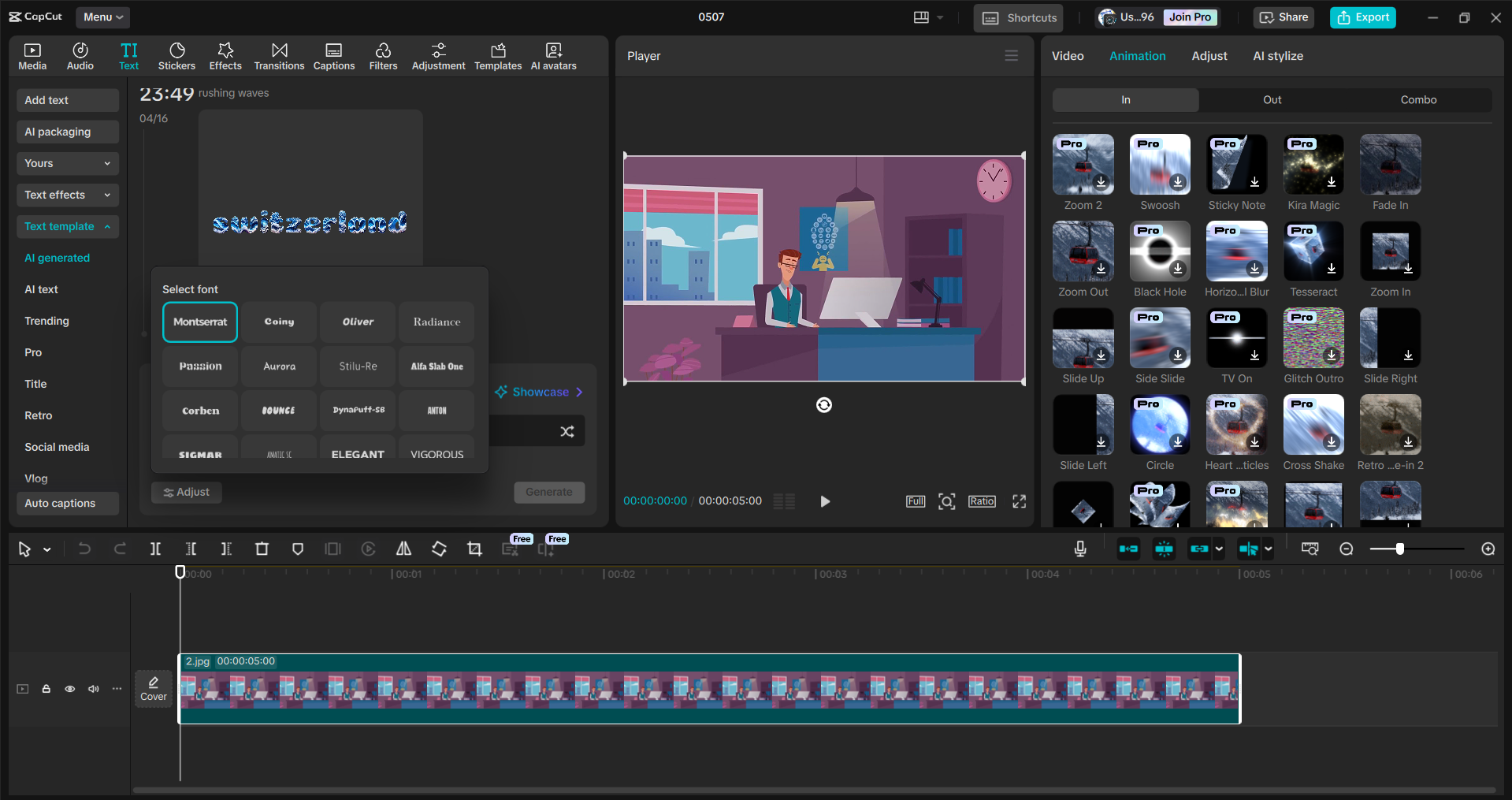Open the Transitions panel
The height and width of the screenshot is (800, 1512).
coord(279,55)
